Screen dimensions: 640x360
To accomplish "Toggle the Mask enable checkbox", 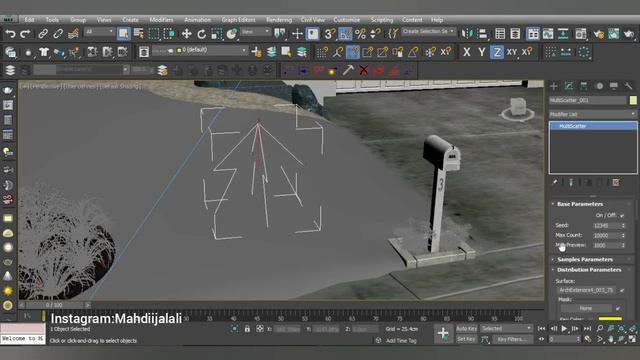I will 618,309.
